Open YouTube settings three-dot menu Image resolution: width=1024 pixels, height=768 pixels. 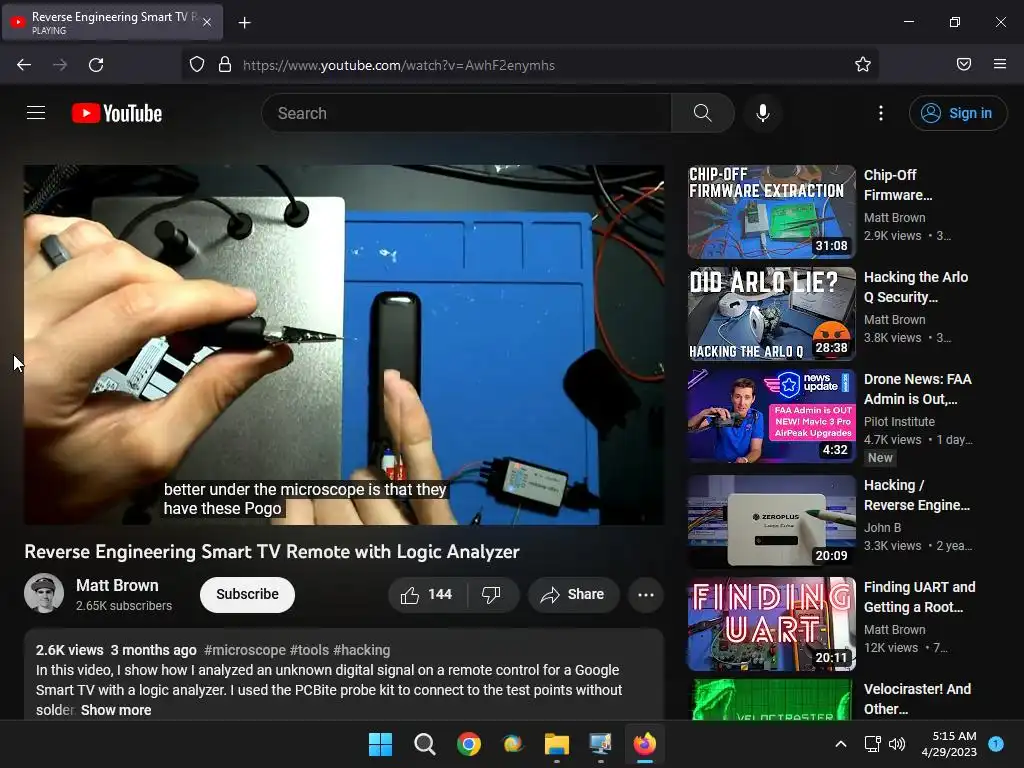tap(880, 113)
